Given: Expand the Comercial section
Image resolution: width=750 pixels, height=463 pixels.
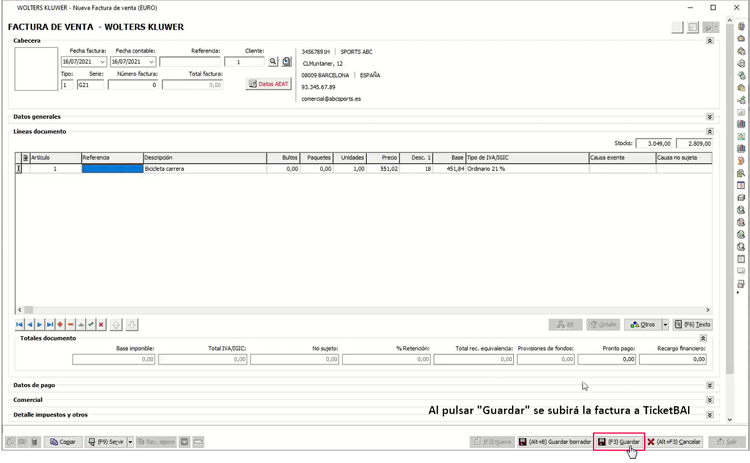Looking at the screenshot, I should coord(710,400).
